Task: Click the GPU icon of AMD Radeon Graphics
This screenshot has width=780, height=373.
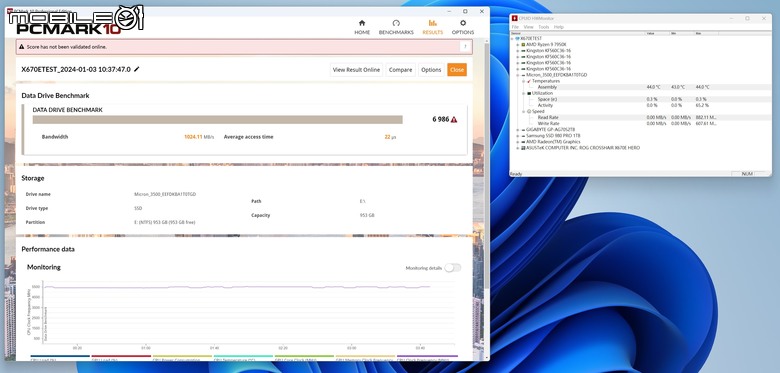Action: [x=523, y=142]
